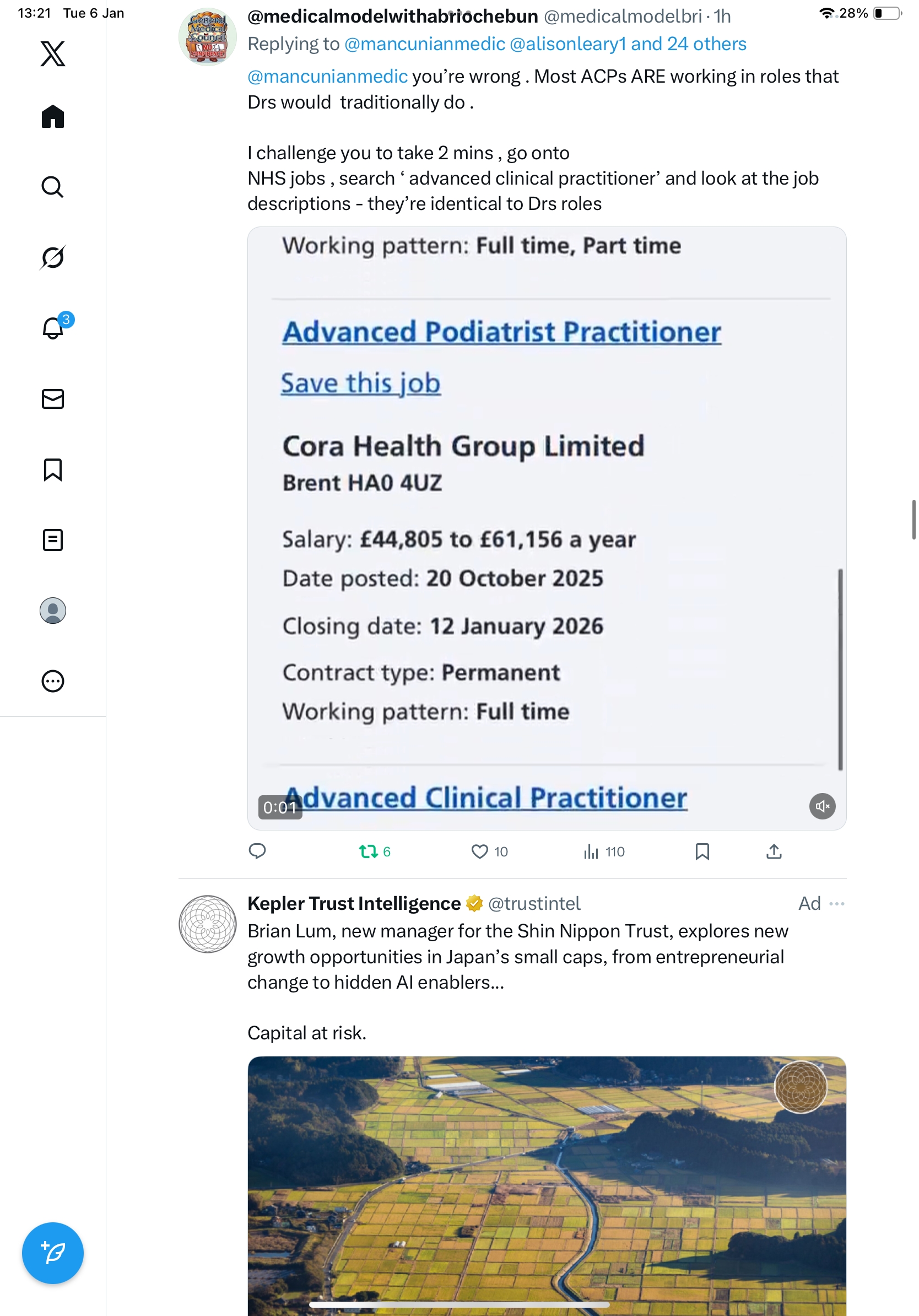Open the Home feed icon

(x=53, y=116)
